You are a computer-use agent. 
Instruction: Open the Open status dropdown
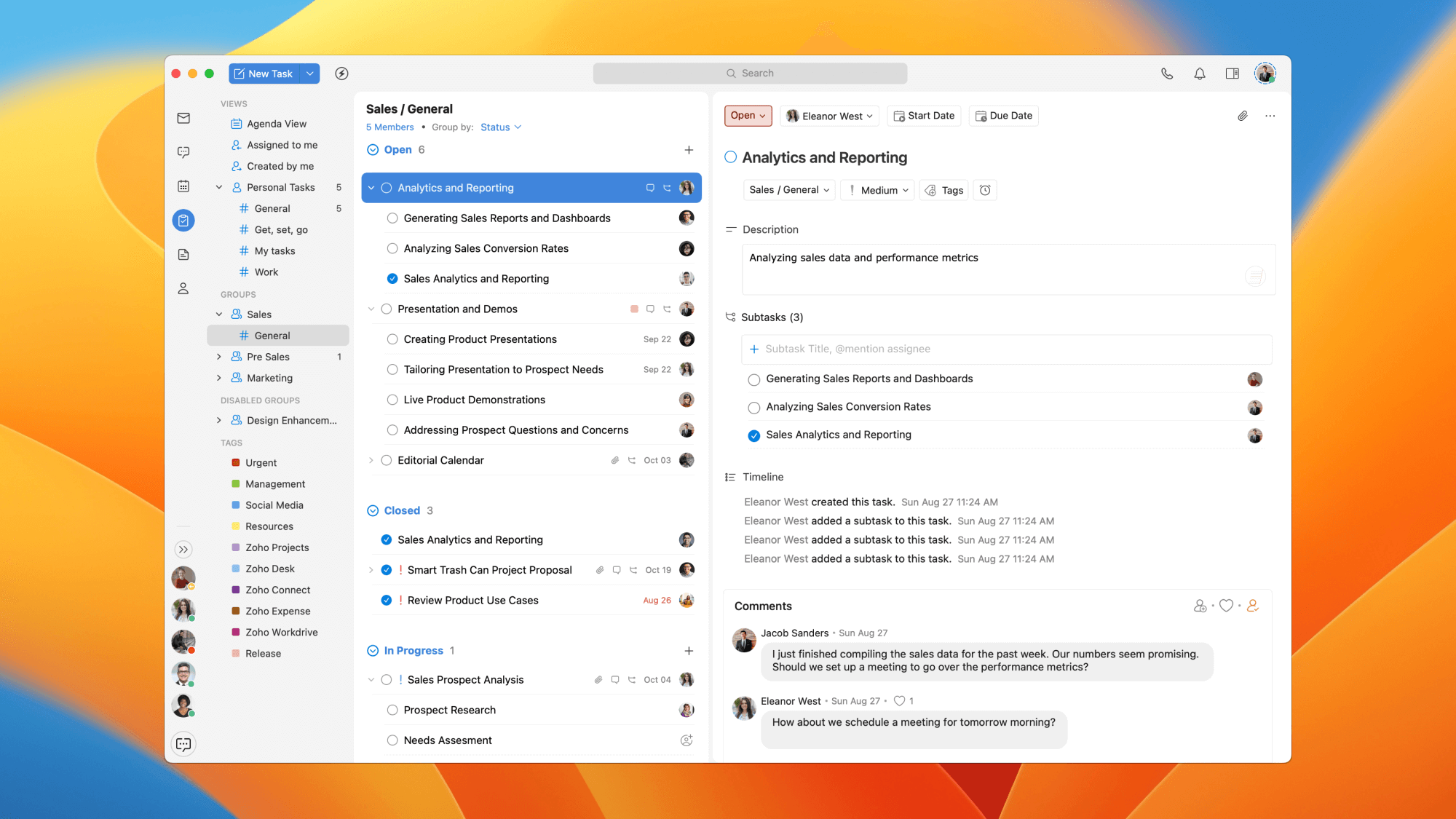tap(748, 116)
